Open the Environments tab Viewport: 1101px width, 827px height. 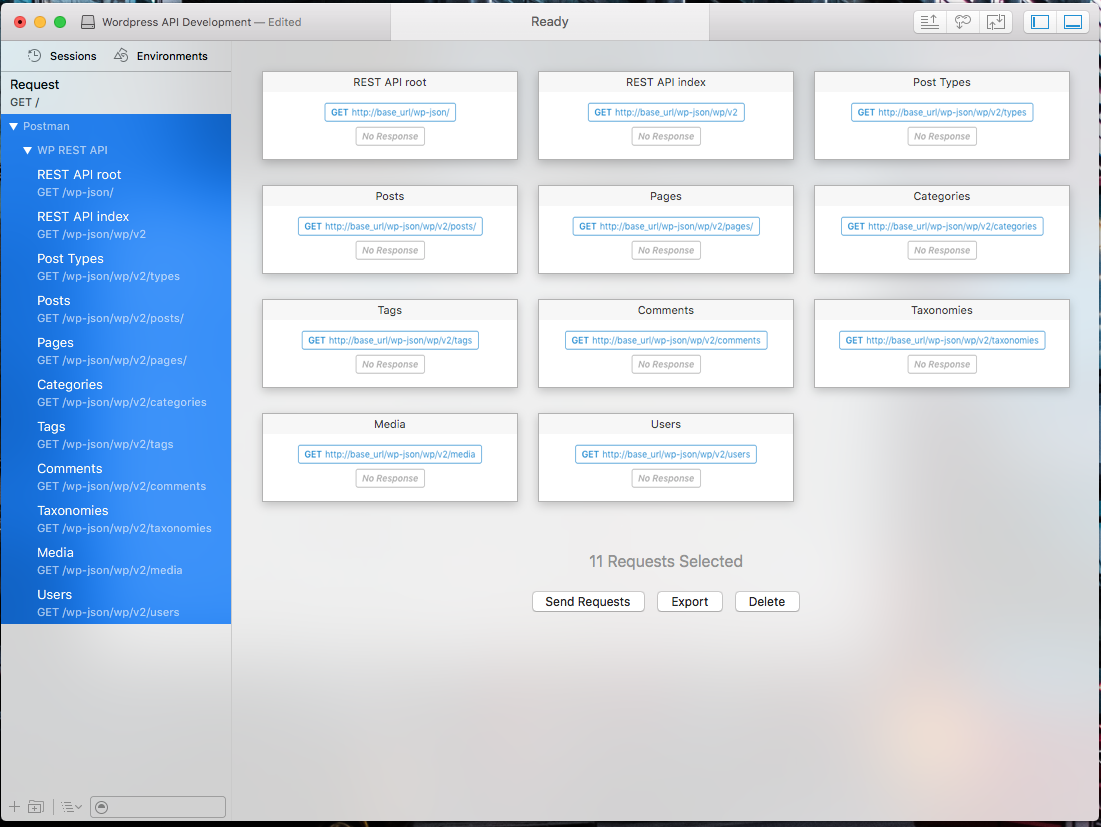tap(161, 56)
